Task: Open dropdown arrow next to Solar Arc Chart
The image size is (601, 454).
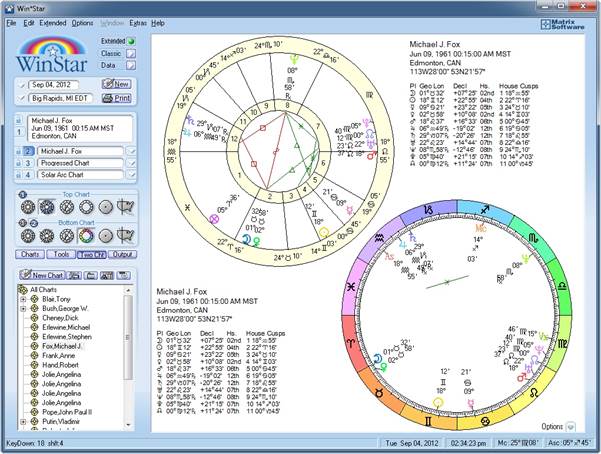Action: 130,174
